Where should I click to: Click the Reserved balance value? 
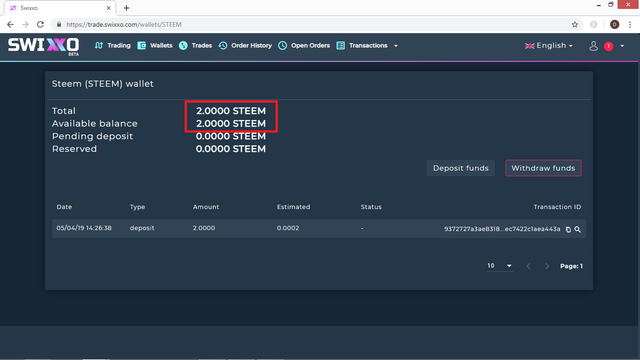231,149
